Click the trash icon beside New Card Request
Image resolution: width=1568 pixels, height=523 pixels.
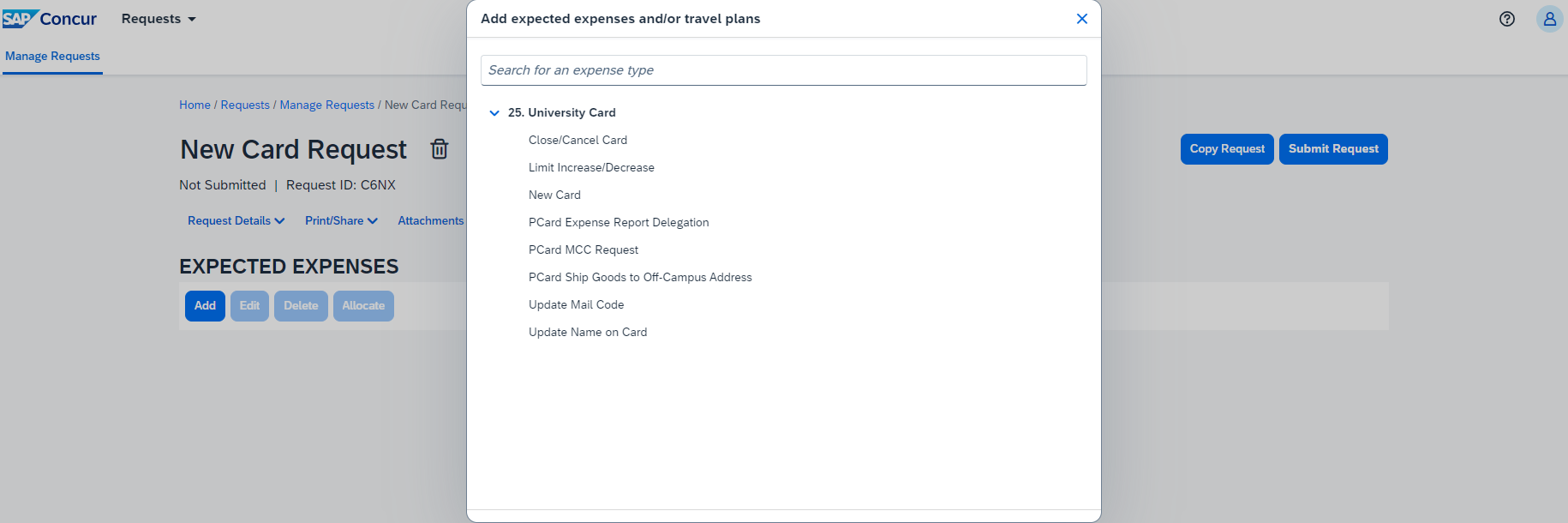coord(439,149)
